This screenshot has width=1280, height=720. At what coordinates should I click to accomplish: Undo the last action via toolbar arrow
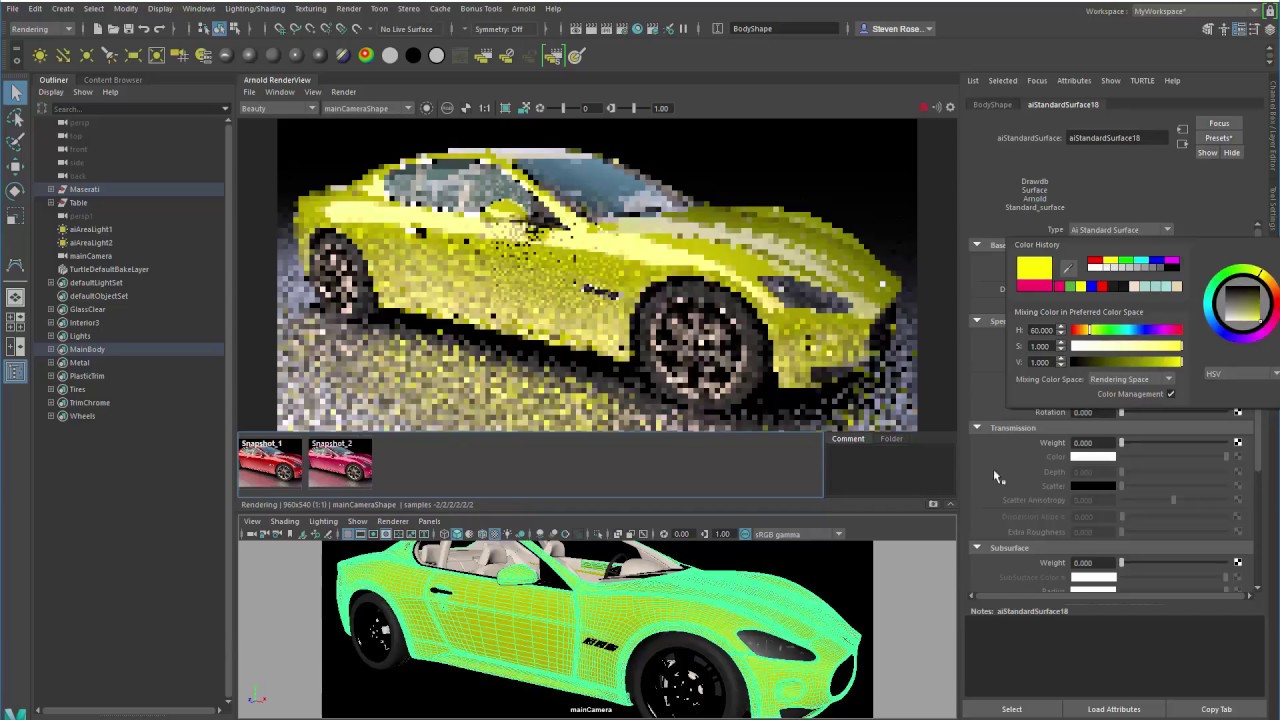coord(144,29)
